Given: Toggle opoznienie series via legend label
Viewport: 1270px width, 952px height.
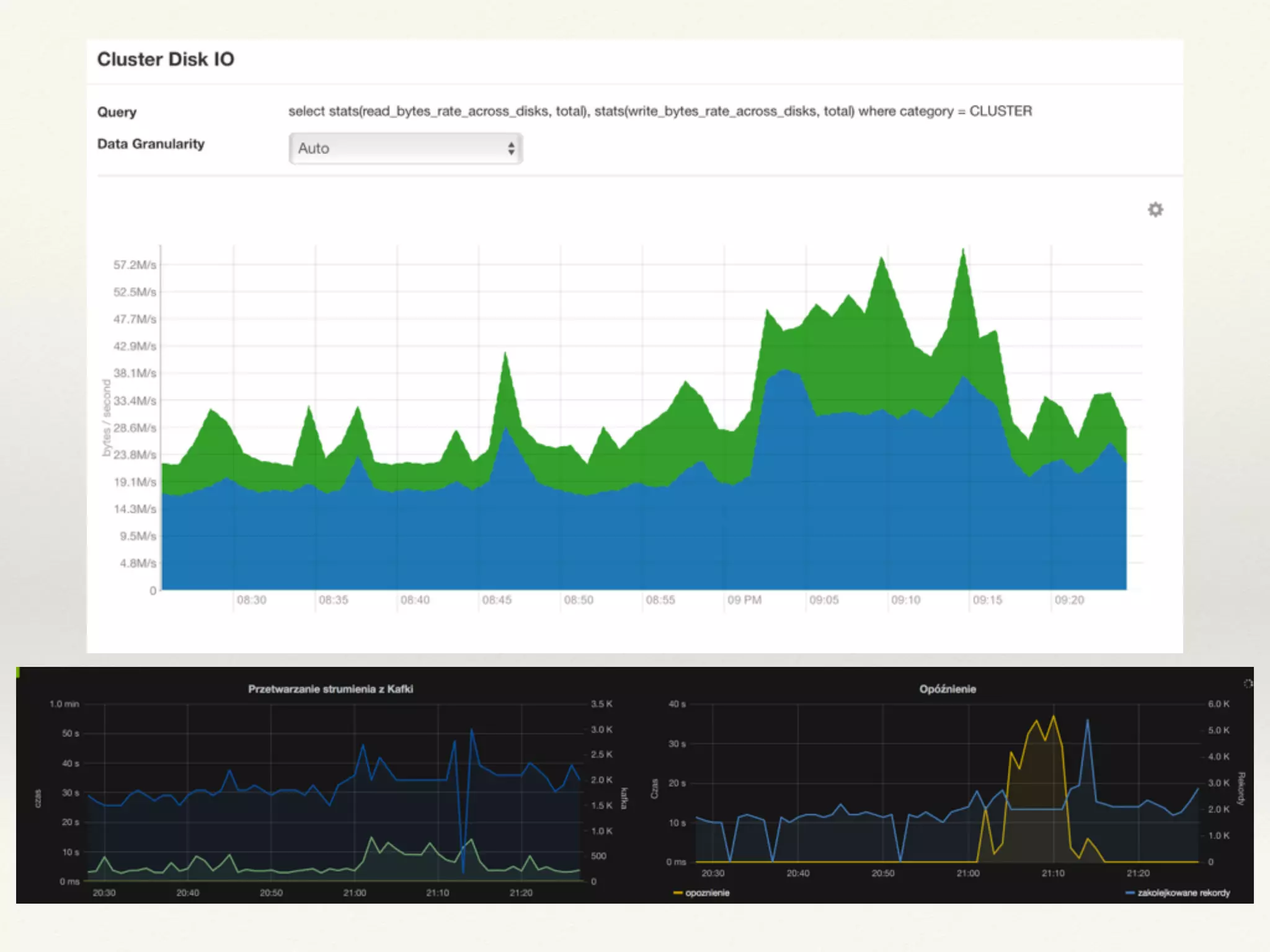Looking at the screenshot, I should (707, 893).
